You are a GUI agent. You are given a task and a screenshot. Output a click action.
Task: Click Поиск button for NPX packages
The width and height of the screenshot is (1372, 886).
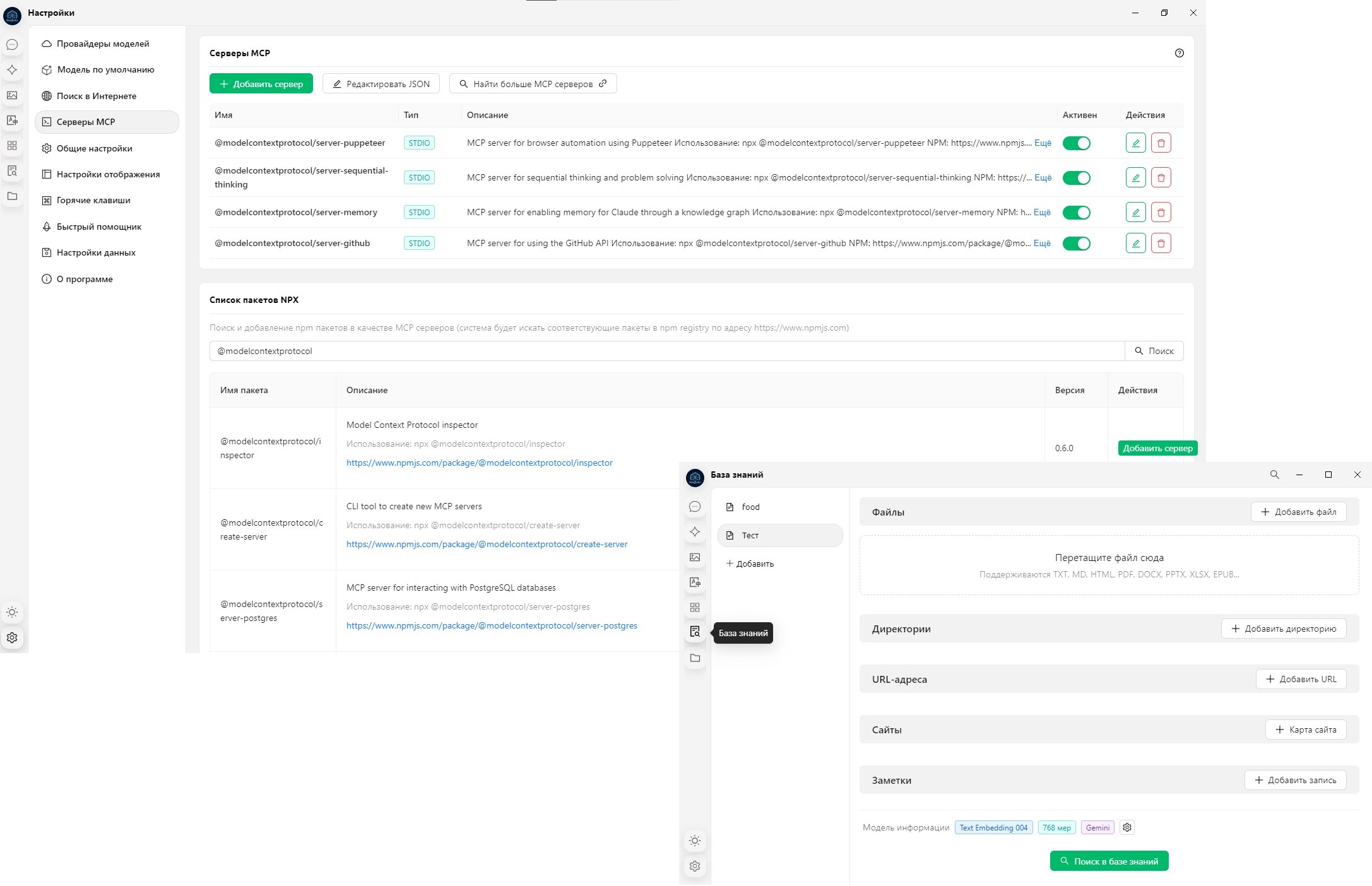pos(1154,351)
